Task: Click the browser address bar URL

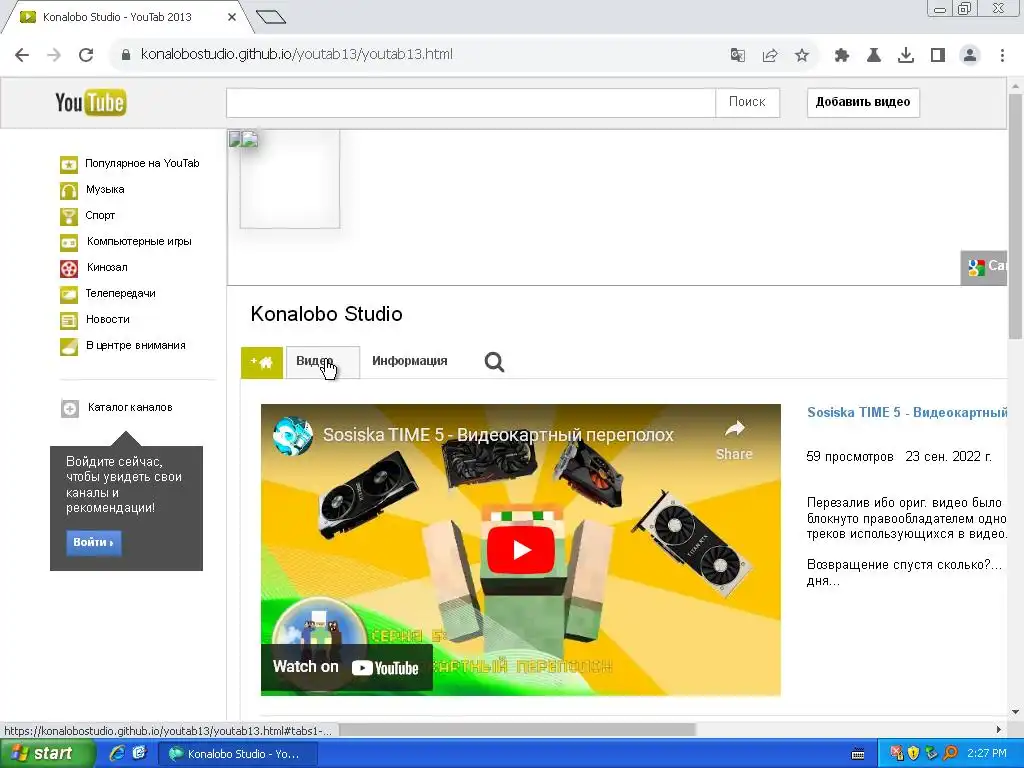Action: pos(296,55)
